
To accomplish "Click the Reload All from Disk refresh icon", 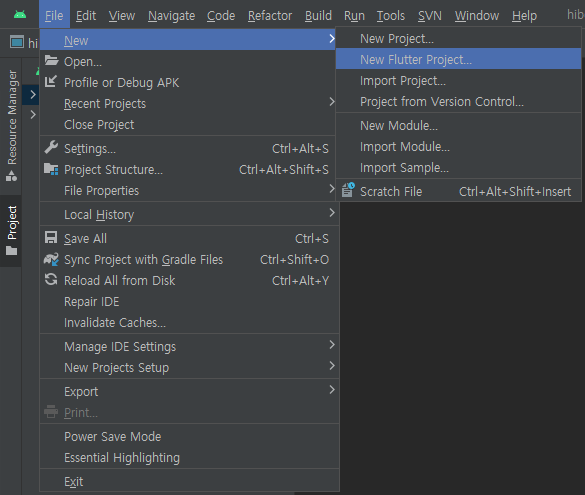I will (51, 279).
